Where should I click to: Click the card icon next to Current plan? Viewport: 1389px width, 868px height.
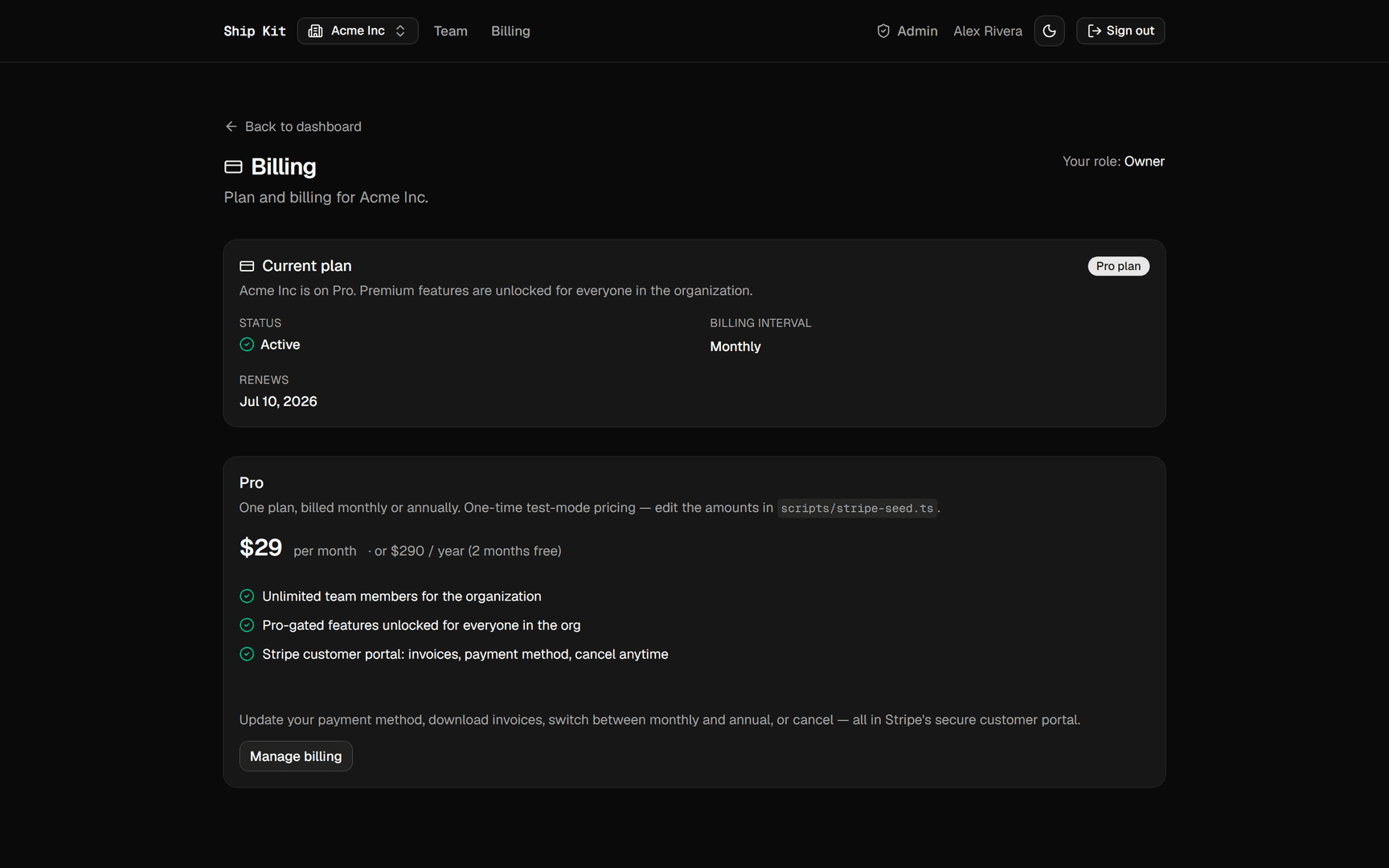click(247, 266)
